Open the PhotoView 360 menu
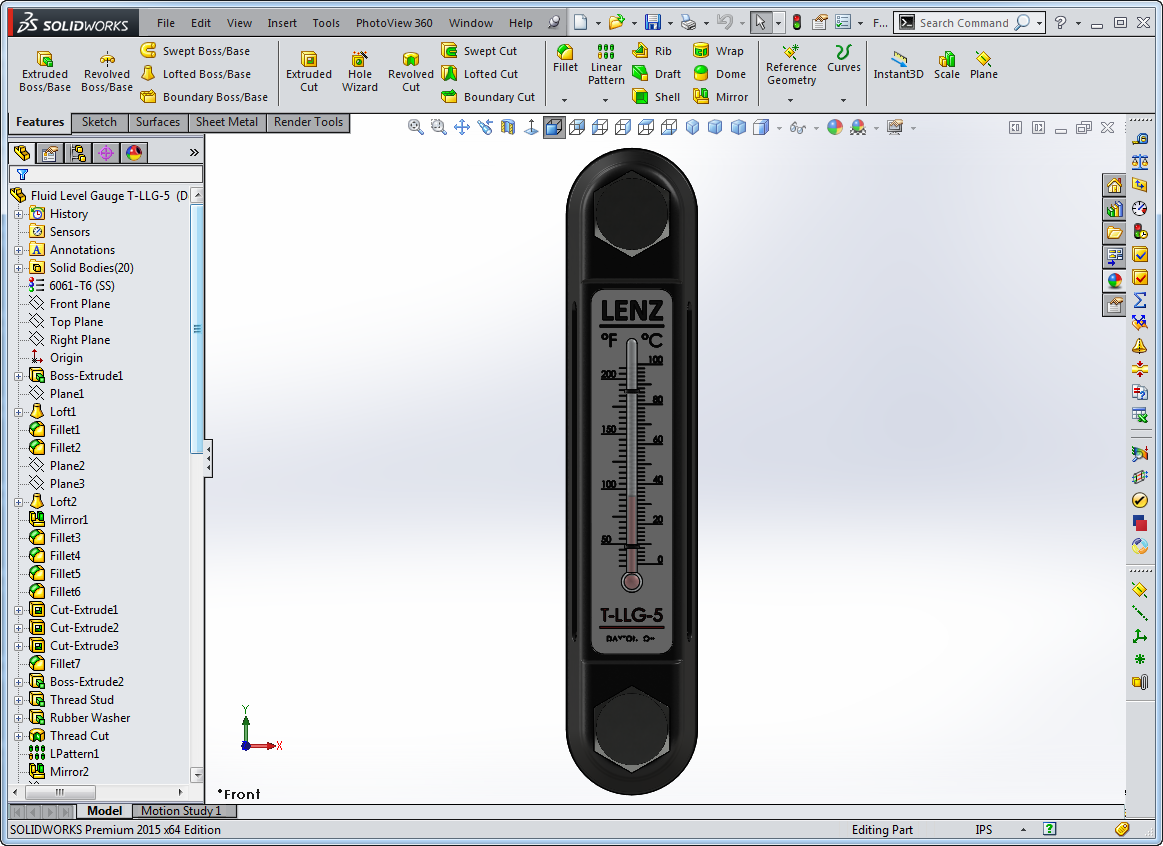Viewport: 1163px width, 846px height. point(394,23)
